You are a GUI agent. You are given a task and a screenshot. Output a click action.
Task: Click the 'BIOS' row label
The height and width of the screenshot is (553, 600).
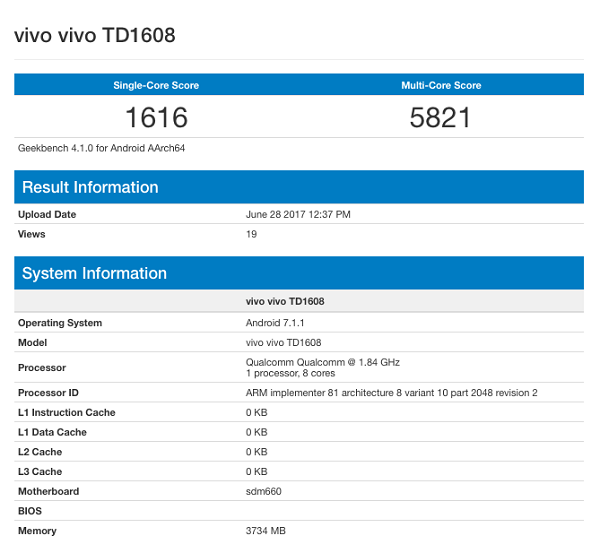tap(30, 511)
